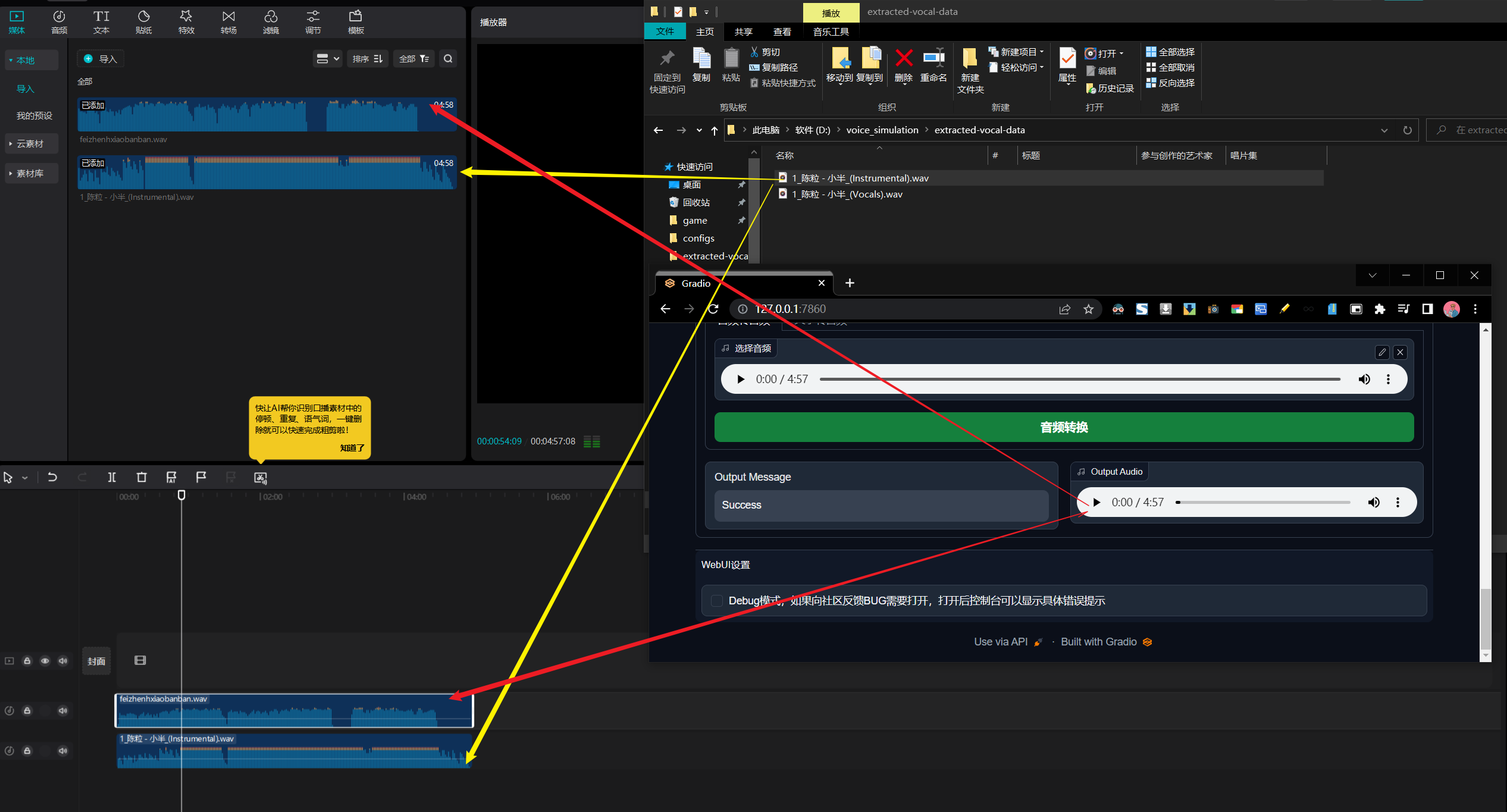1507x812 pixels.
Task: Click the green 音频转换 button
Action: tap(1064, 427)
